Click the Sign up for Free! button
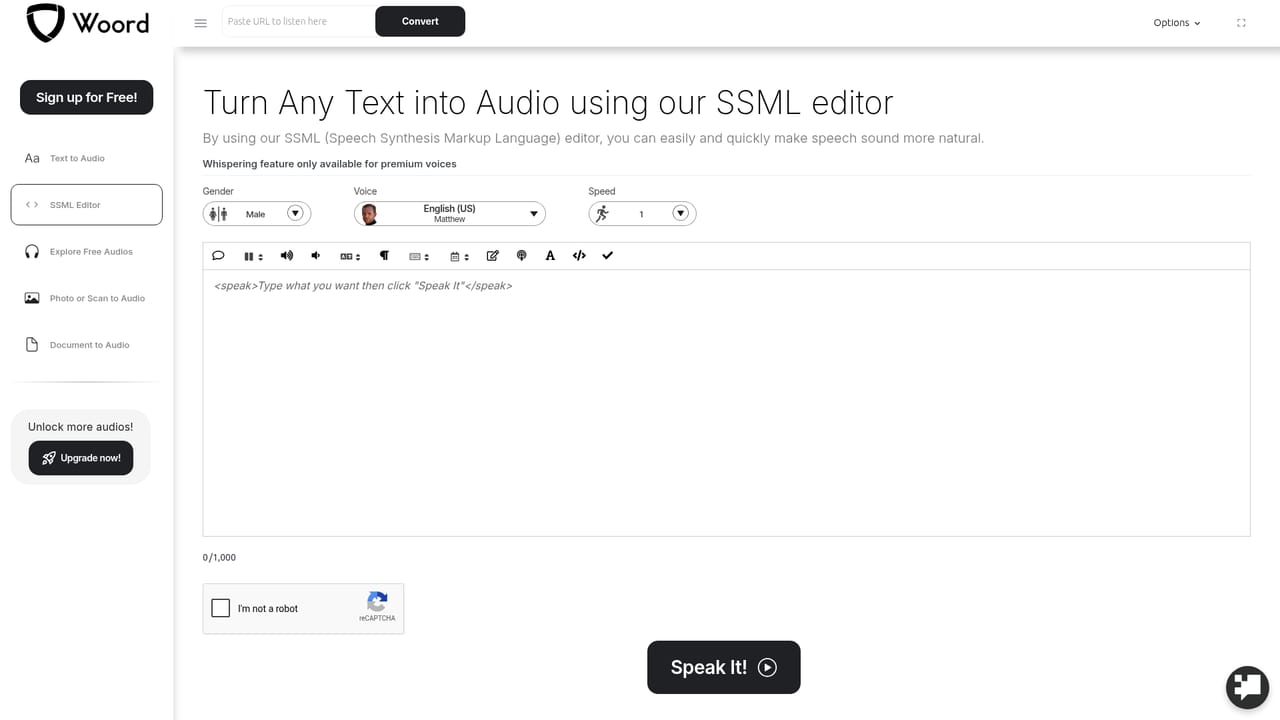 87,97
